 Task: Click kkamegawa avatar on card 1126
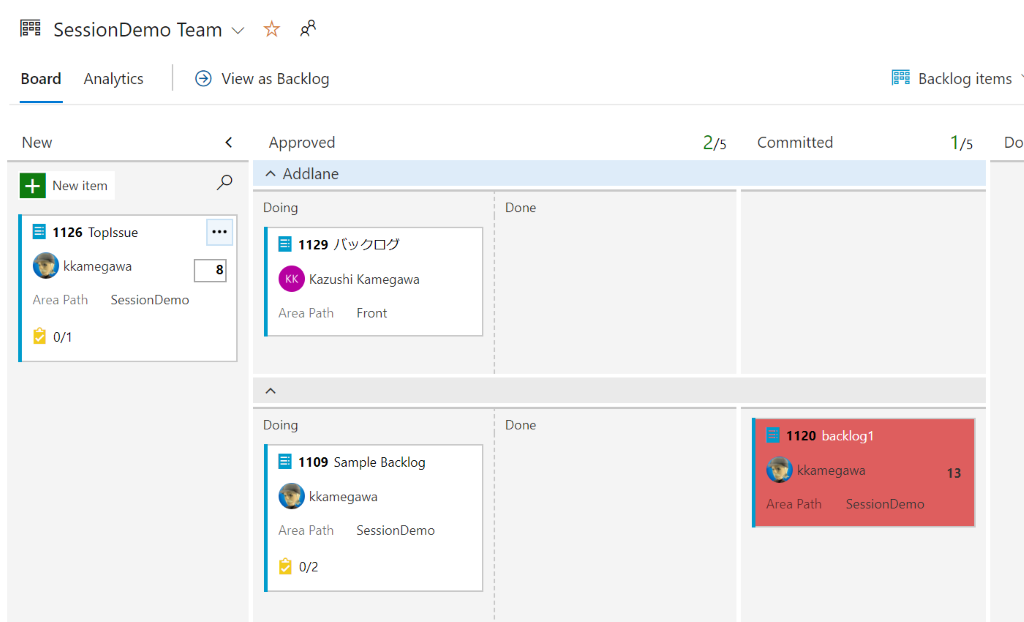(46, 266)
